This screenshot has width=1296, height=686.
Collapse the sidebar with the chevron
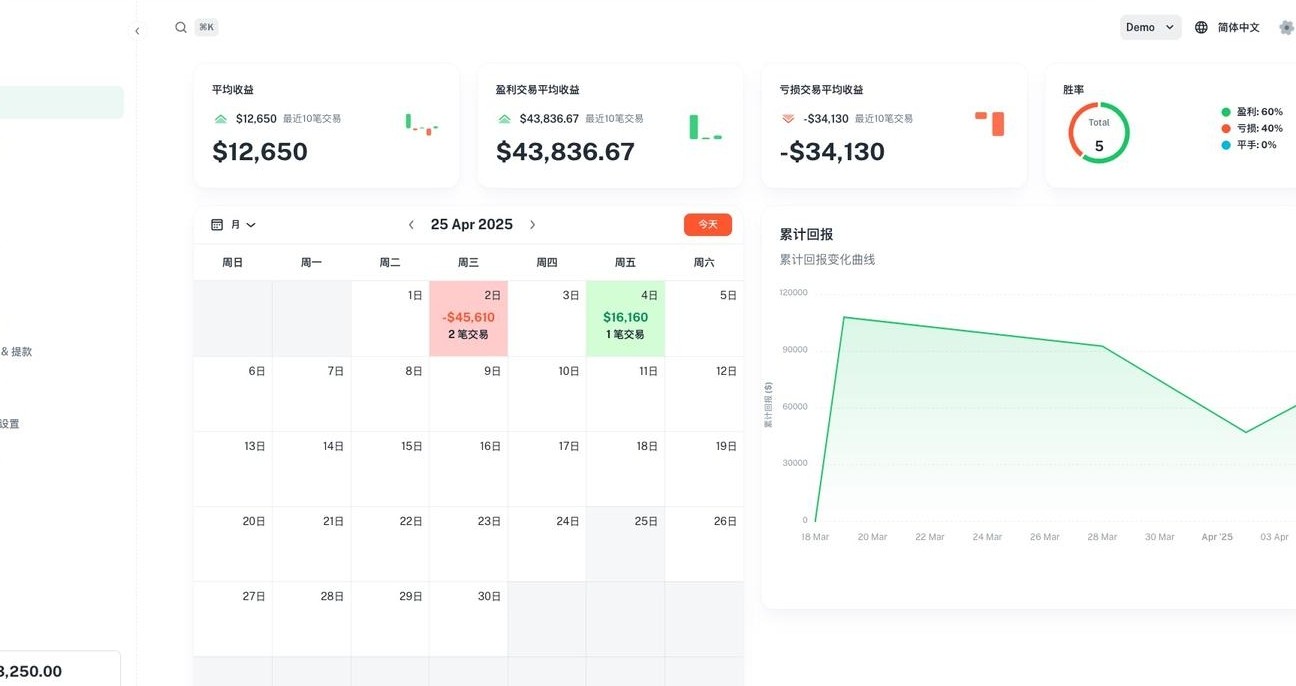pyautogui.click(x=137, y=31)
